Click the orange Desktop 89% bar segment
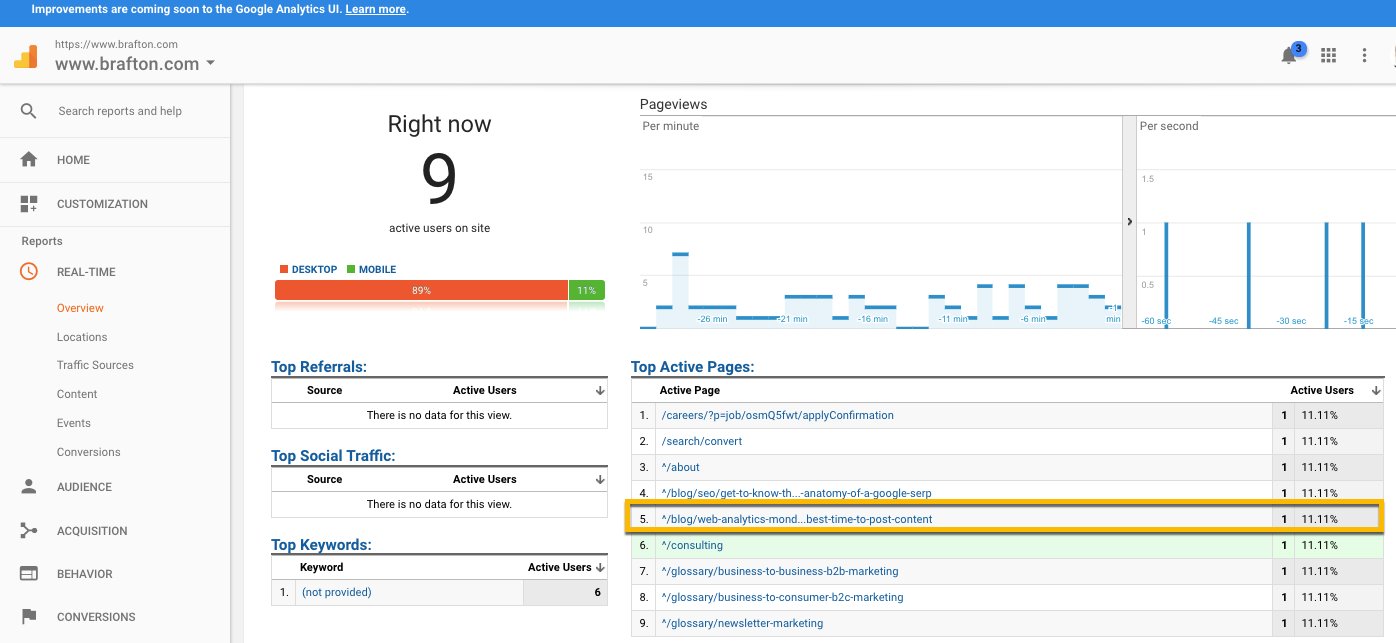Image resolution: width=1396 pixels, height=643 pixels. [x=421, y=290]
